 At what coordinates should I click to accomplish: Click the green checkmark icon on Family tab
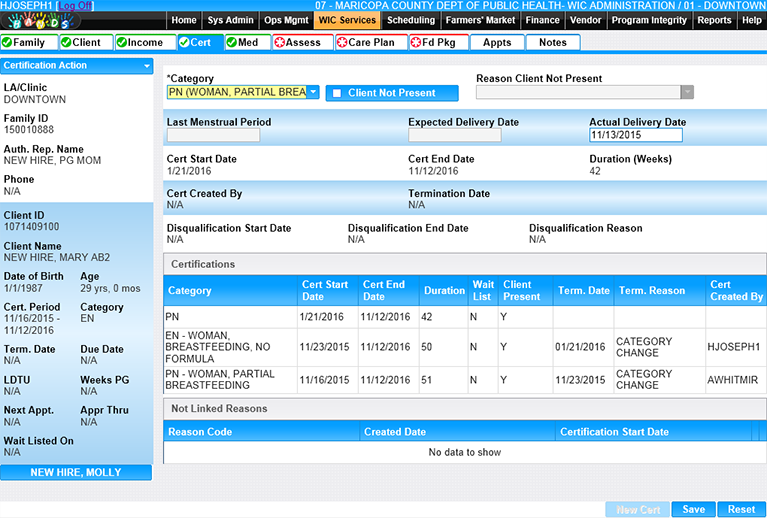coord(8,43)
